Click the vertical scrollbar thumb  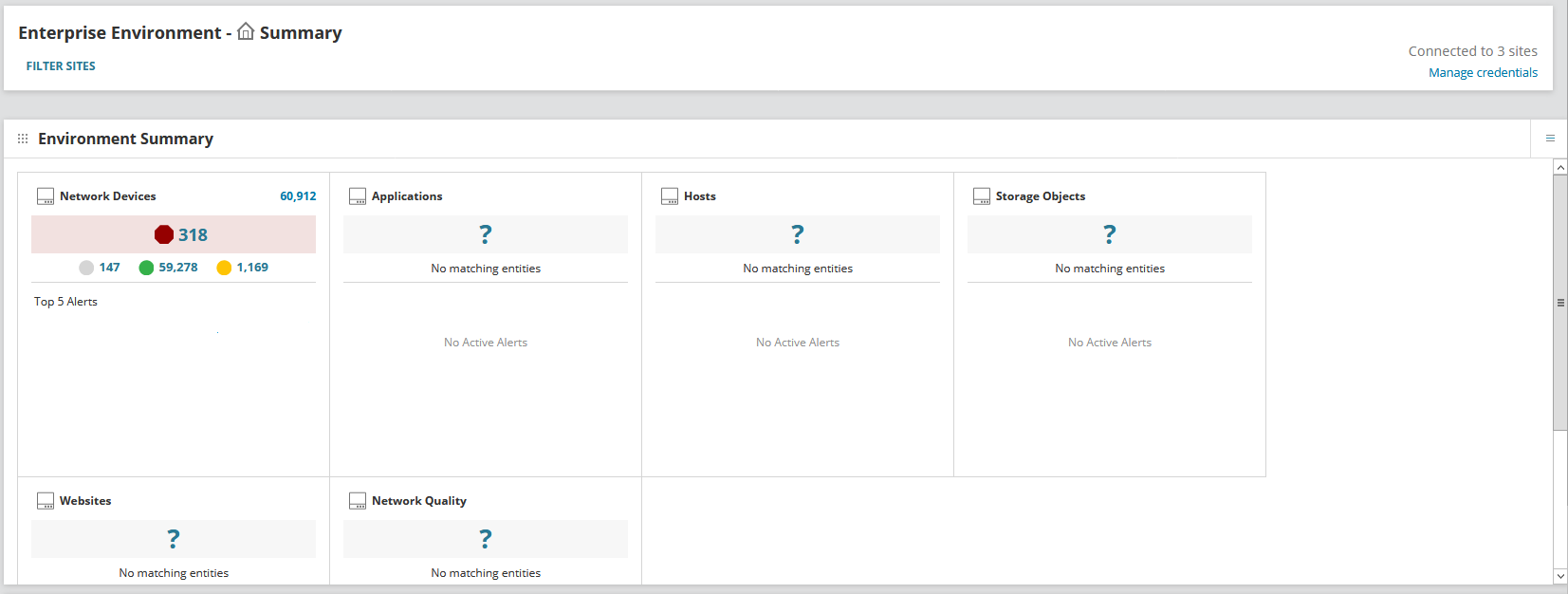(x=1560, y=303)
